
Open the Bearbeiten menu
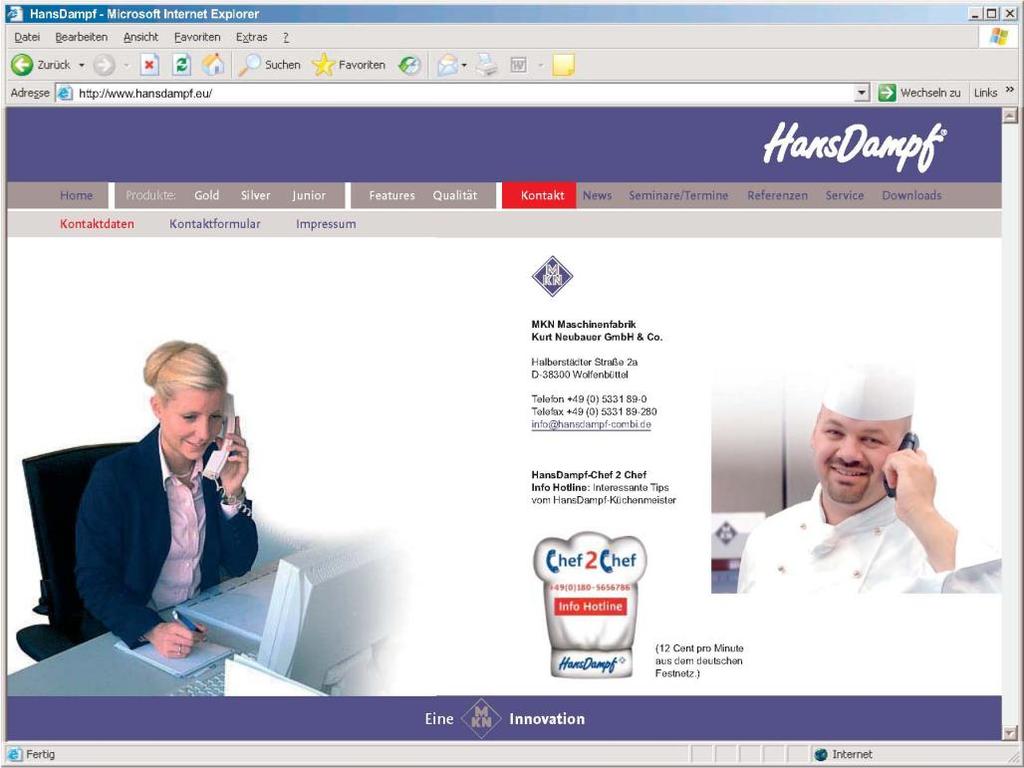(x=82, y=37)
